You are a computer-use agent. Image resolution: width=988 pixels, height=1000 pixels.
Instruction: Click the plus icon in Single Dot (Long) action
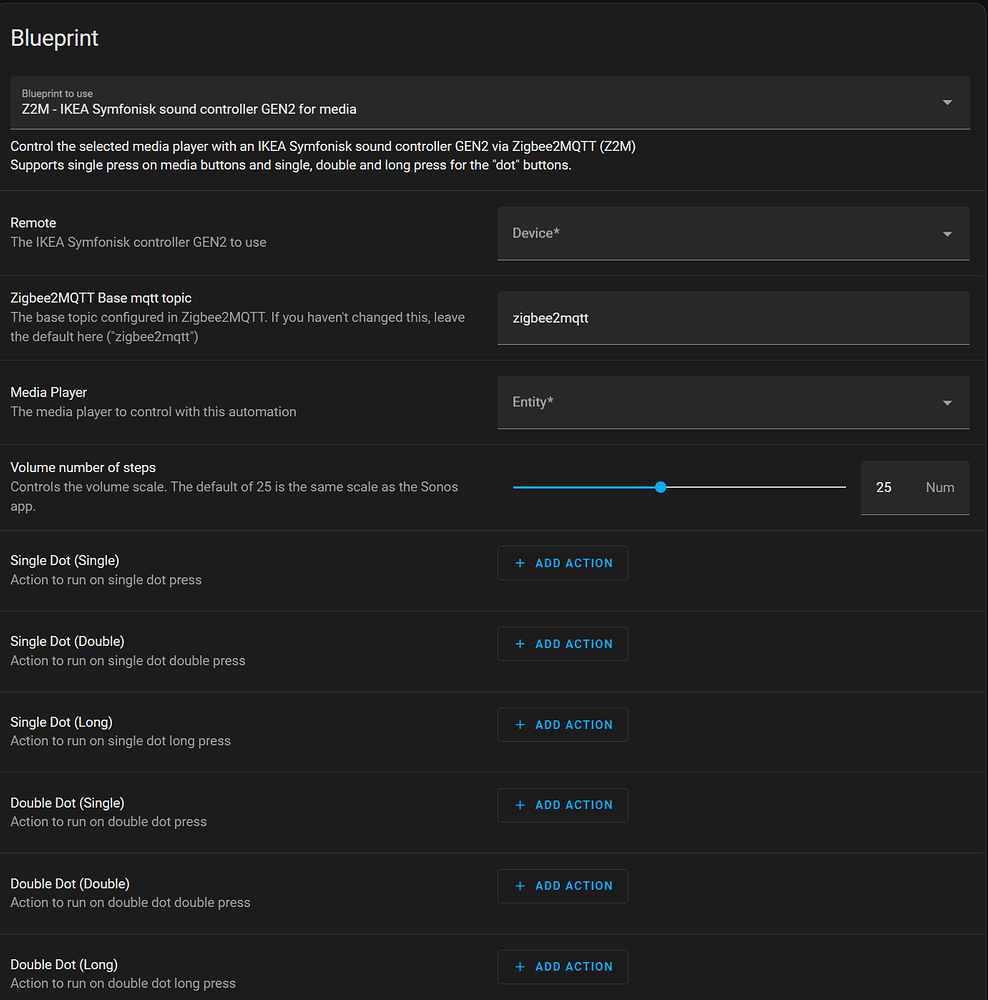tap(520, 724)
